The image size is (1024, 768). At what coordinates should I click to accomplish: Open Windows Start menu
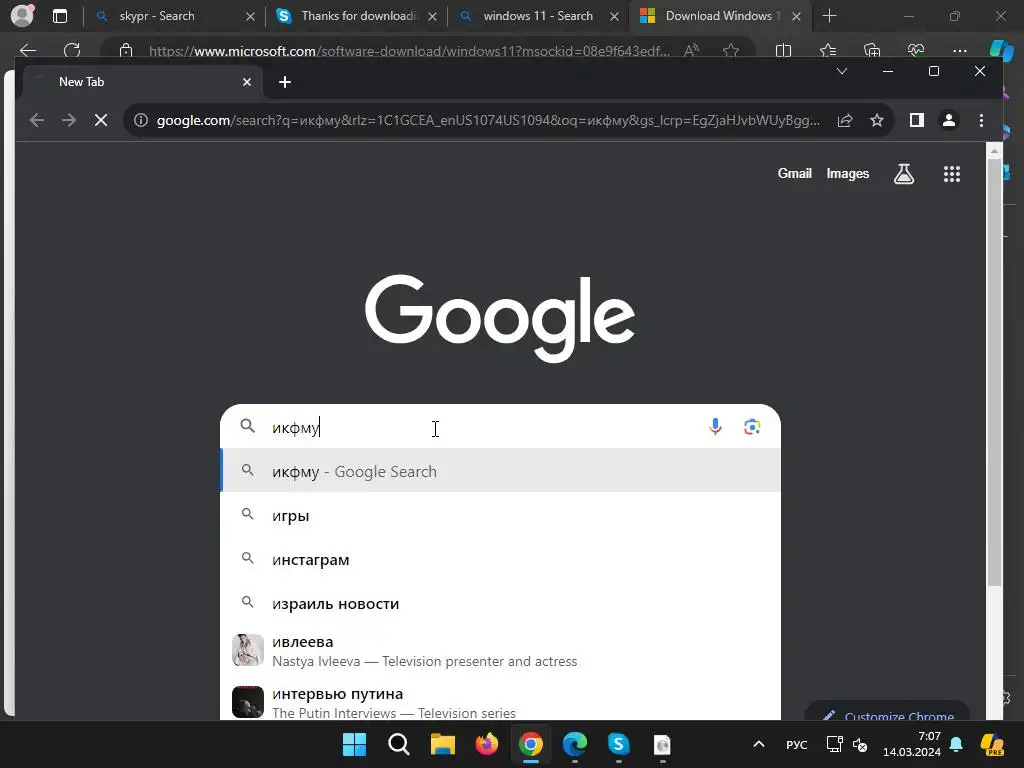(355, 744)
